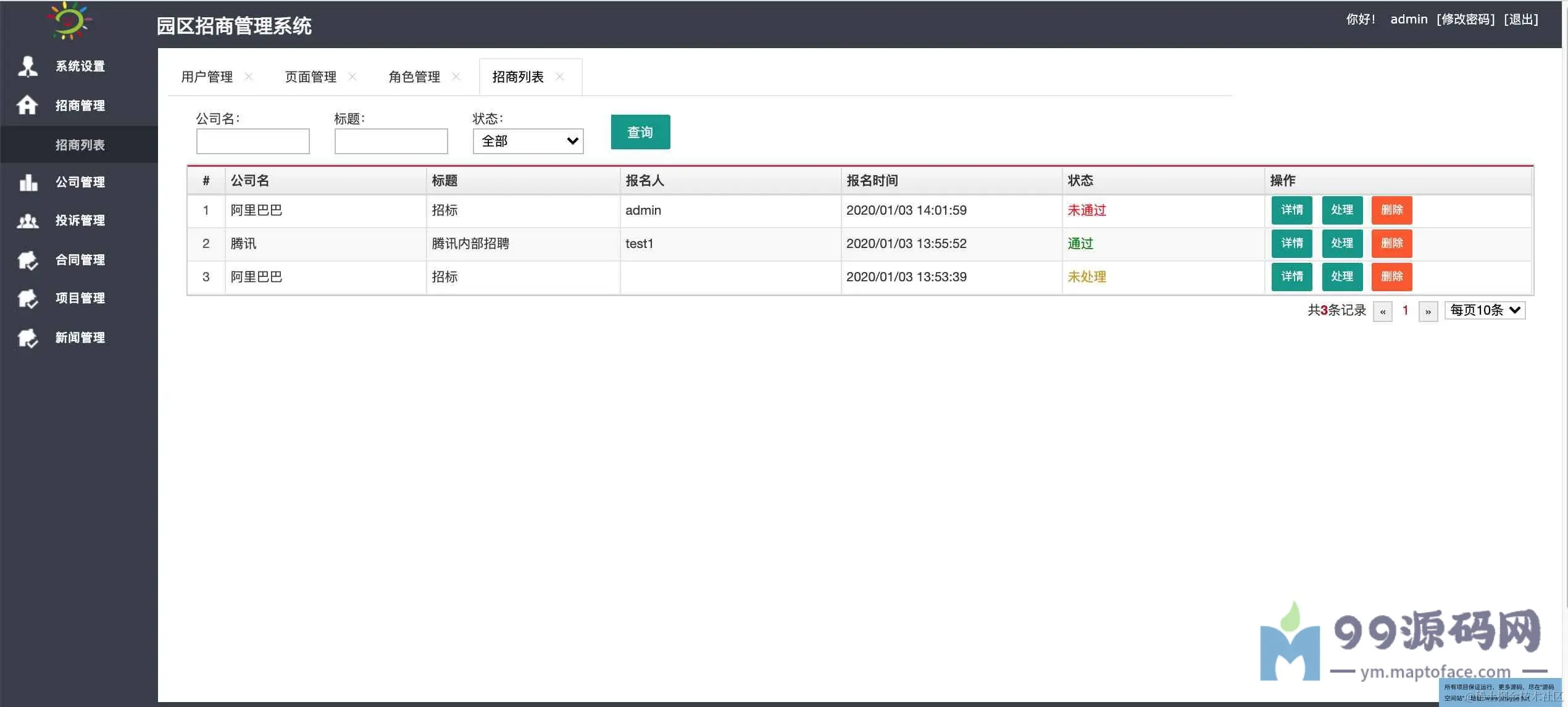Open the 每页10条 page size dropdown

1485,310
